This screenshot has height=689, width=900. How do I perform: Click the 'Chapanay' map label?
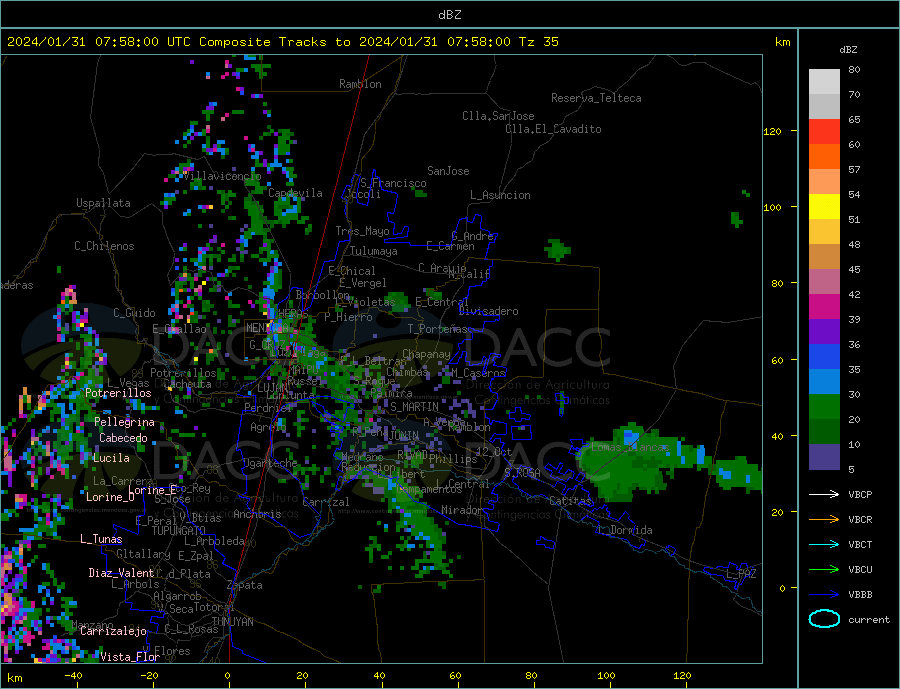tap(426, 354)
